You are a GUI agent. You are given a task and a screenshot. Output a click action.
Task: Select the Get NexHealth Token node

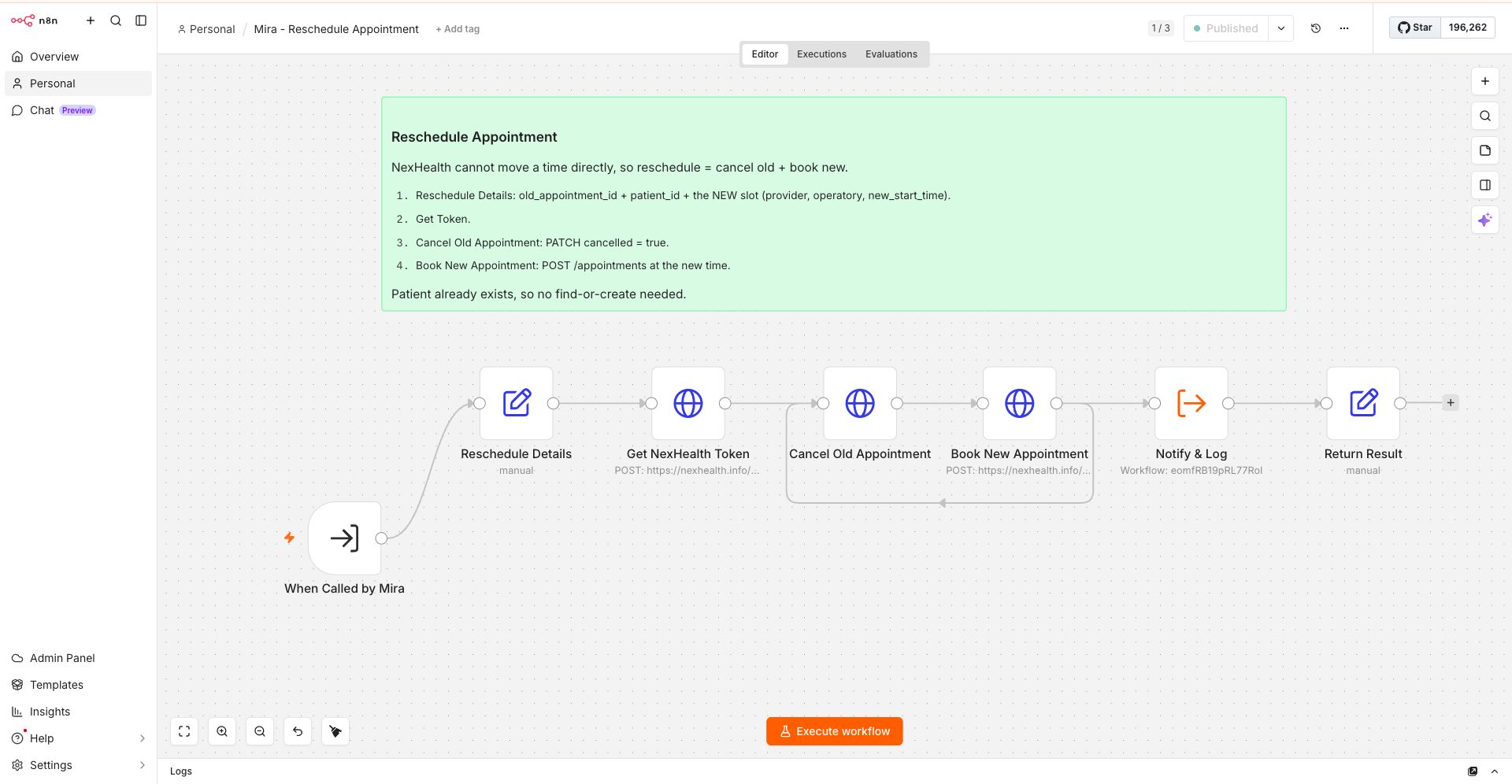tap(688, 403)
